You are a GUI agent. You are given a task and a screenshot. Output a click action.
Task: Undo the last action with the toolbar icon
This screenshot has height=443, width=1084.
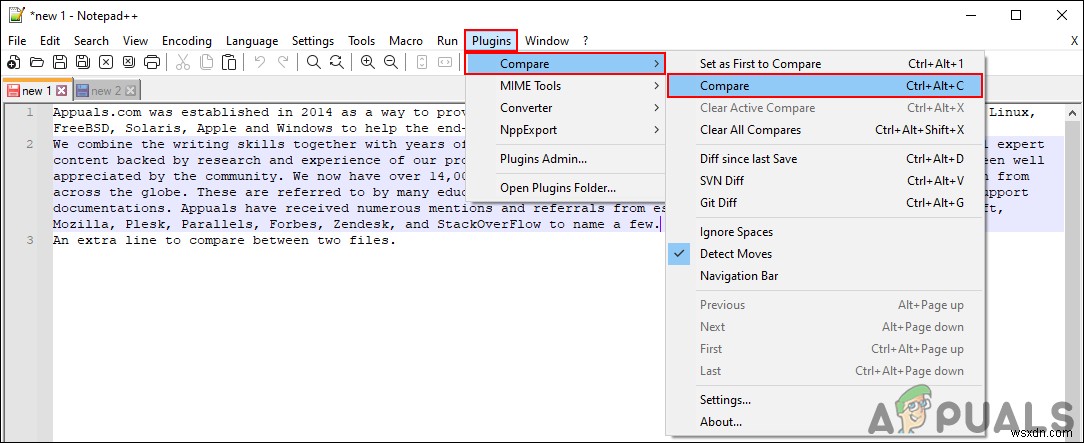260,63
